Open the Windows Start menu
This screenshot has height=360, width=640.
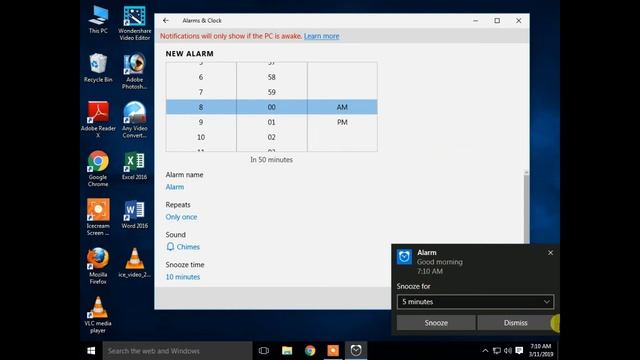click(91, 351)
